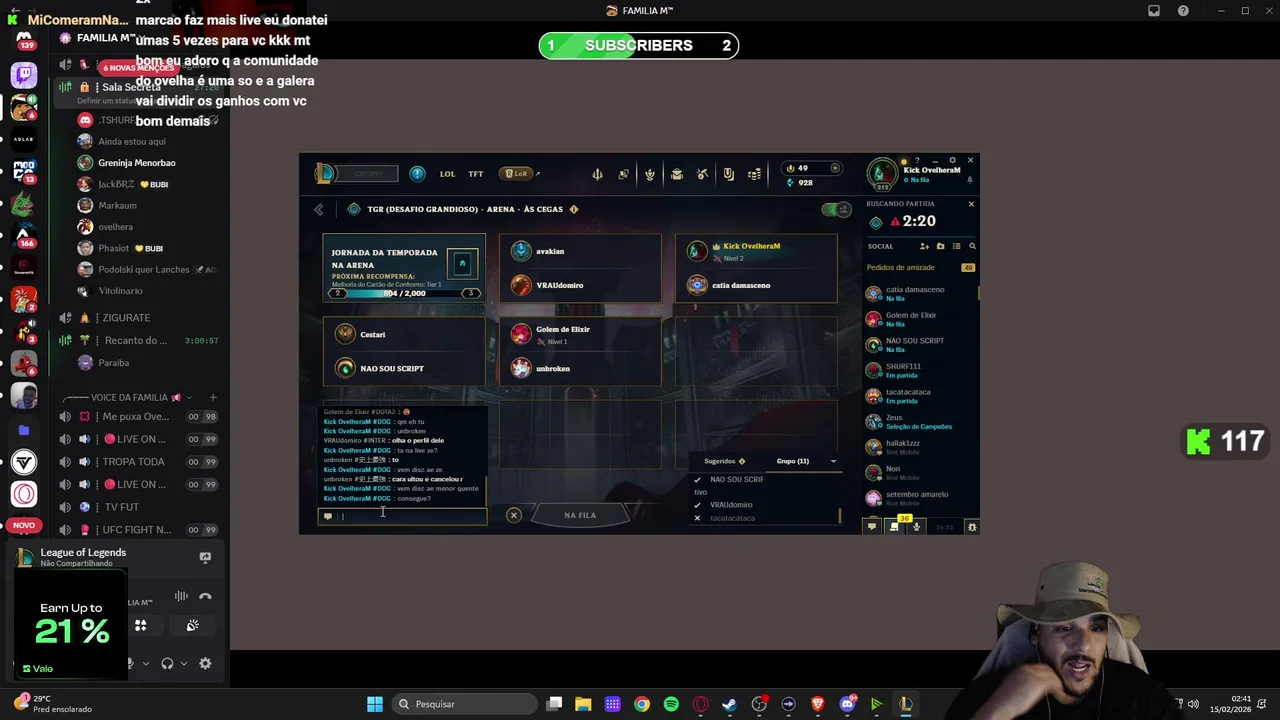Screen dimensions: 1280x720
Task: Click the game mode info diamond icon
Action: [573, 209]
